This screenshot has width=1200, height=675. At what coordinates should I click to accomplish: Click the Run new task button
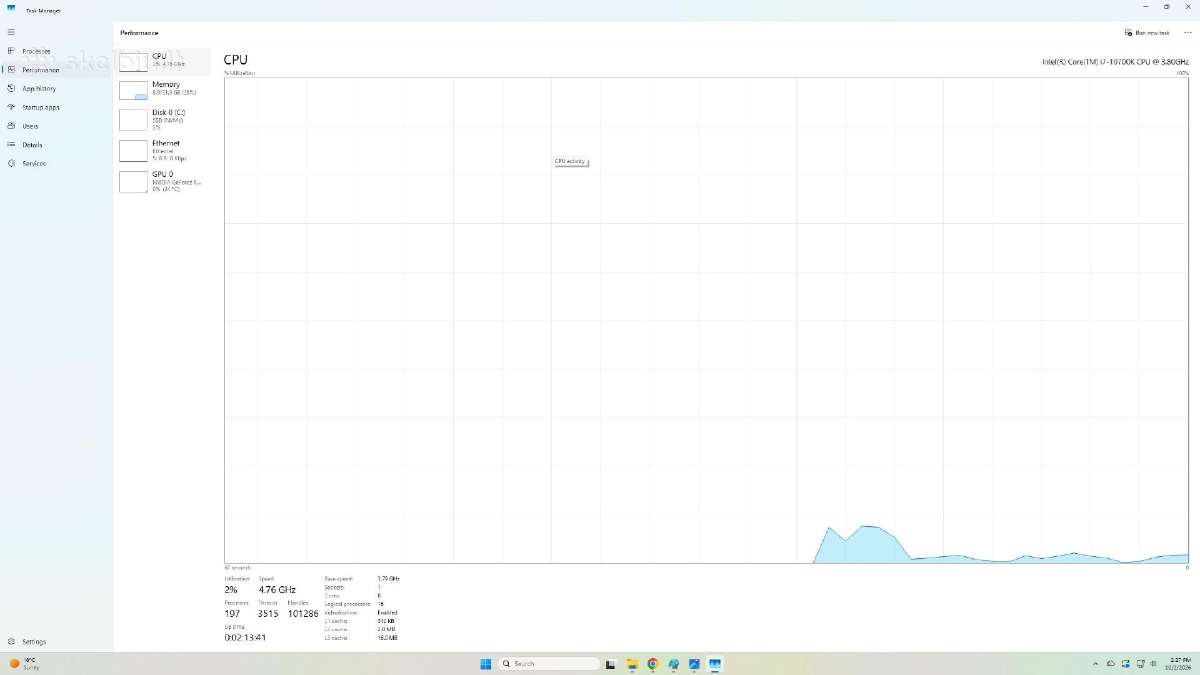[1147, 33]
